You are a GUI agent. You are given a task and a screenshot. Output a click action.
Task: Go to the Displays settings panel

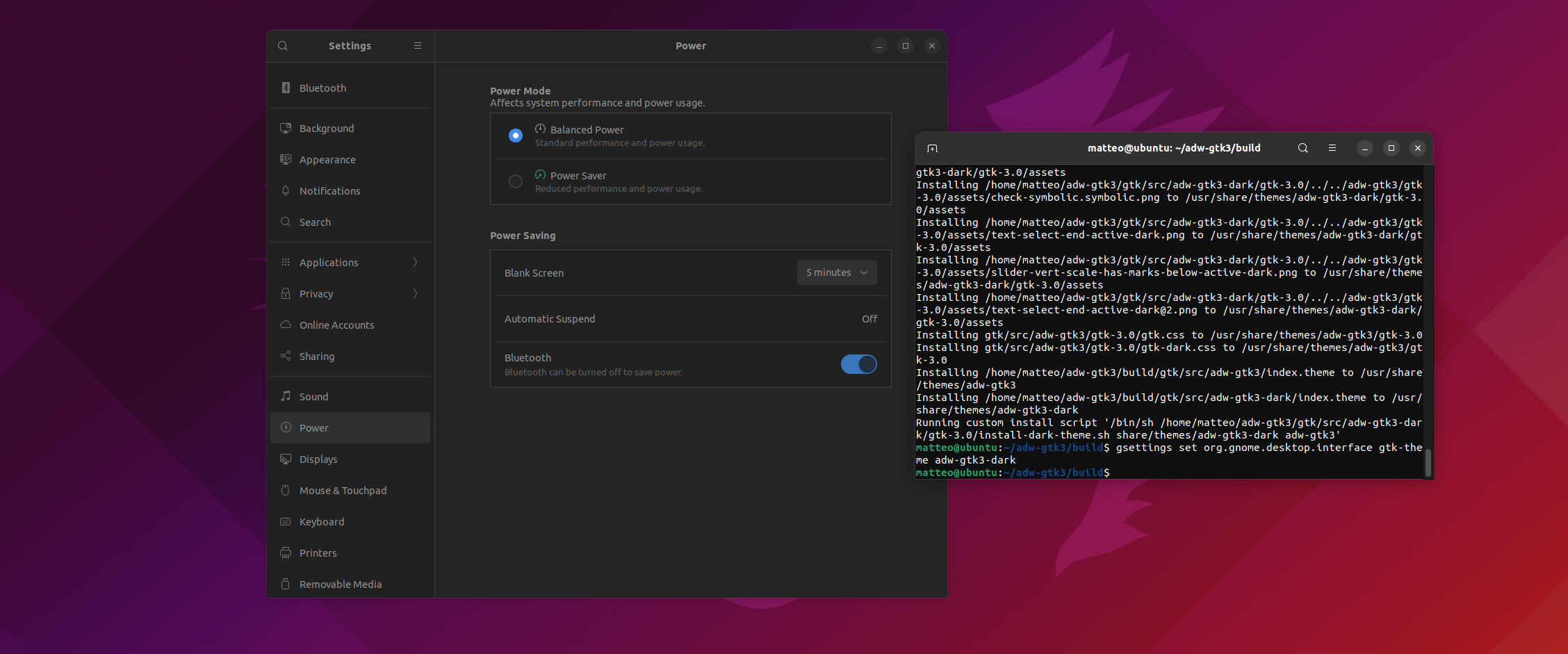[x=318, y=459]
